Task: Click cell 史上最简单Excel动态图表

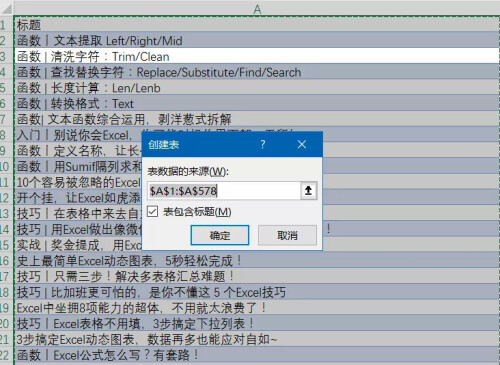Action: pyautogui.click(x=257, y=261)
